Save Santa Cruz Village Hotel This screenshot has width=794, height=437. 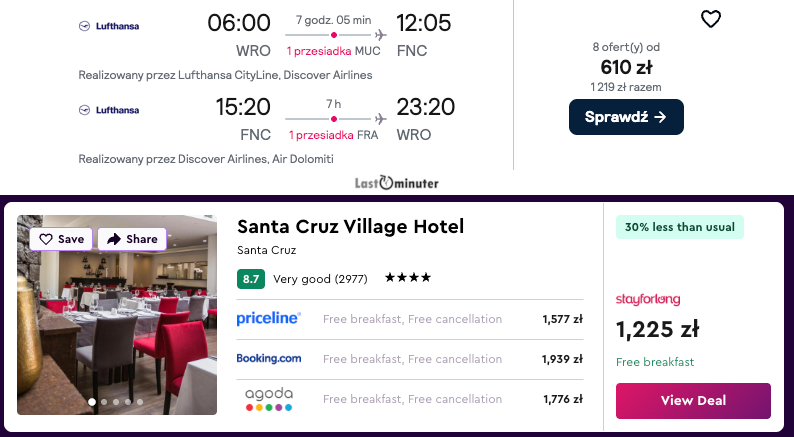tap(61, 239)
